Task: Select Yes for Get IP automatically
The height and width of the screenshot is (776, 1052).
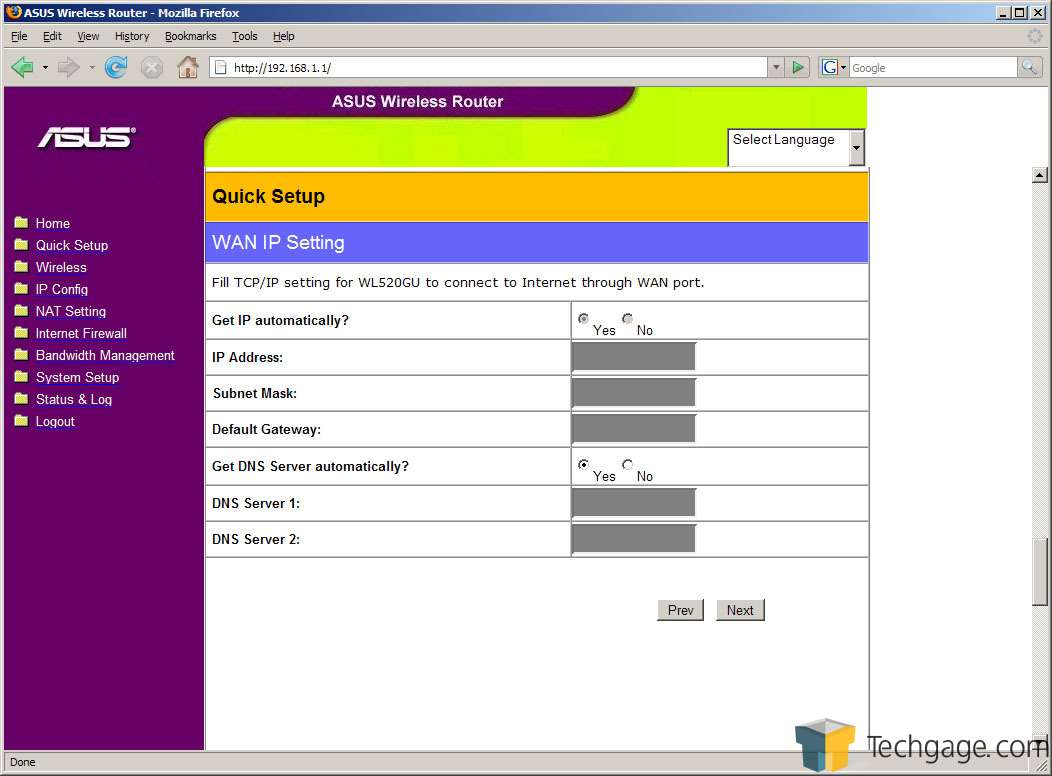Action: pyautogui.click(x=584, y=319)
